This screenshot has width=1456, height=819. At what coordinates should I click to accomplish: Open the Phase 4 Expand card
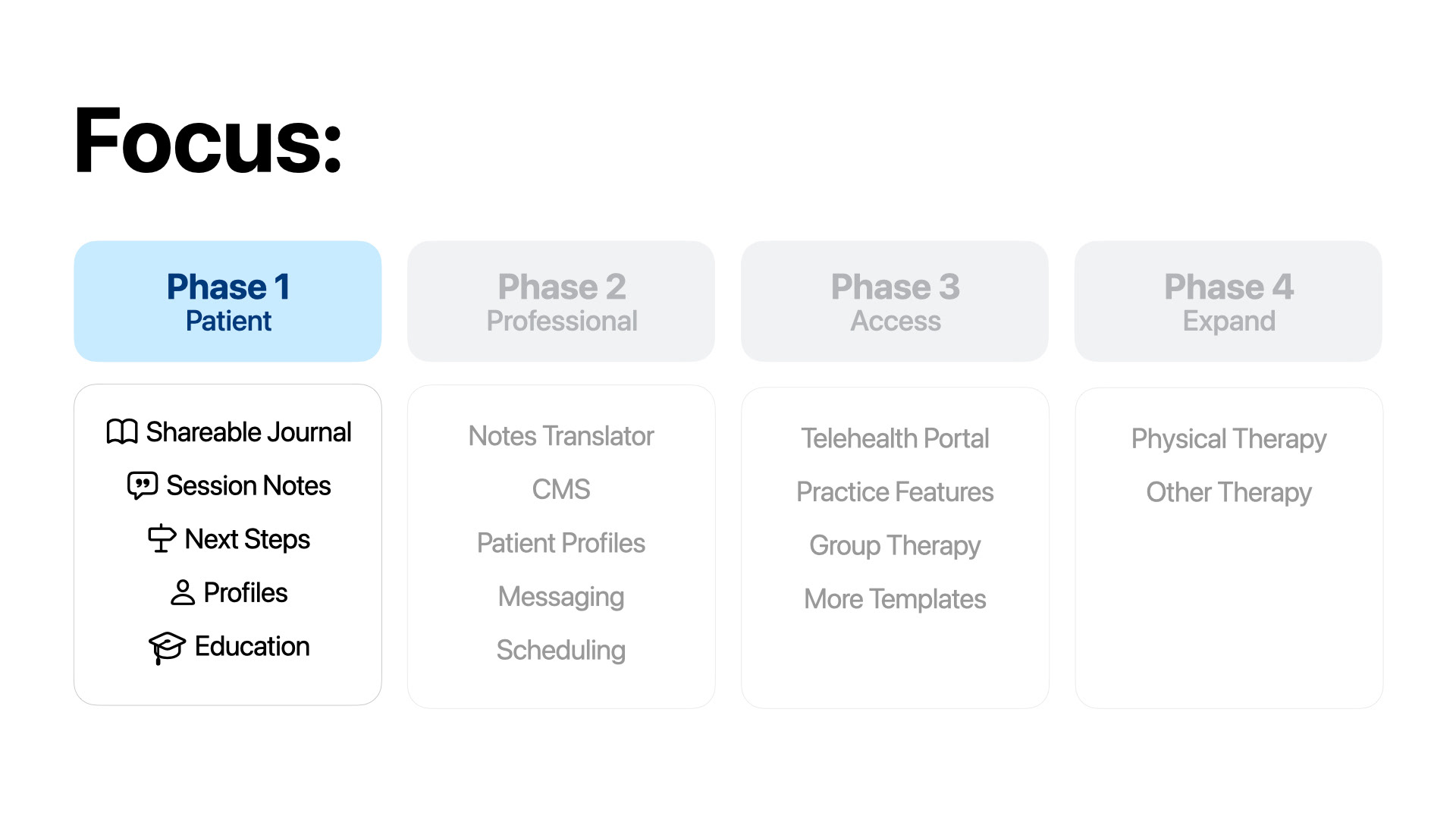pos(1228,301)
